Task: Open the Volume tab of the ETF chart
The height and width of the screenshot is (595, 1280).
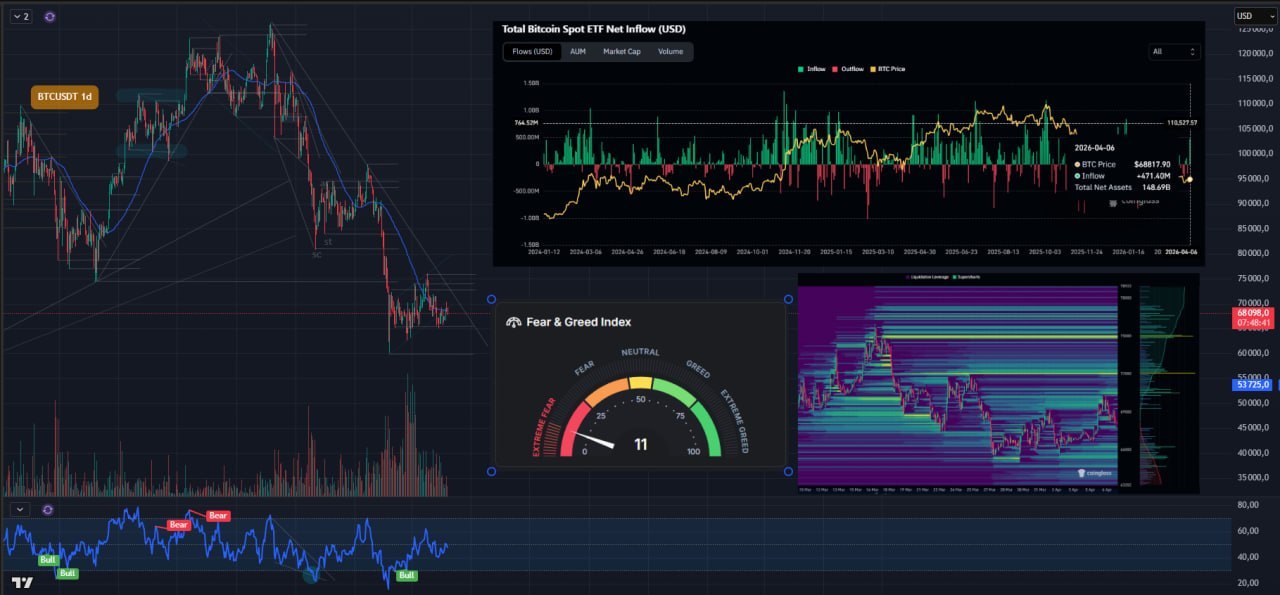Action: pos(670,51)
